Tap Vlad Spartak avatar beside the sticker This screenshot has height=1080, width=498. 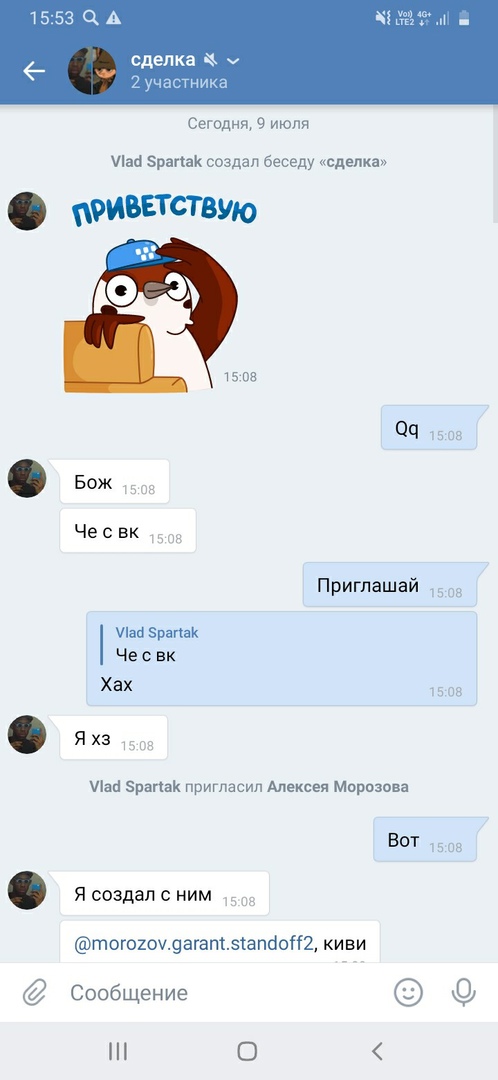27,211
